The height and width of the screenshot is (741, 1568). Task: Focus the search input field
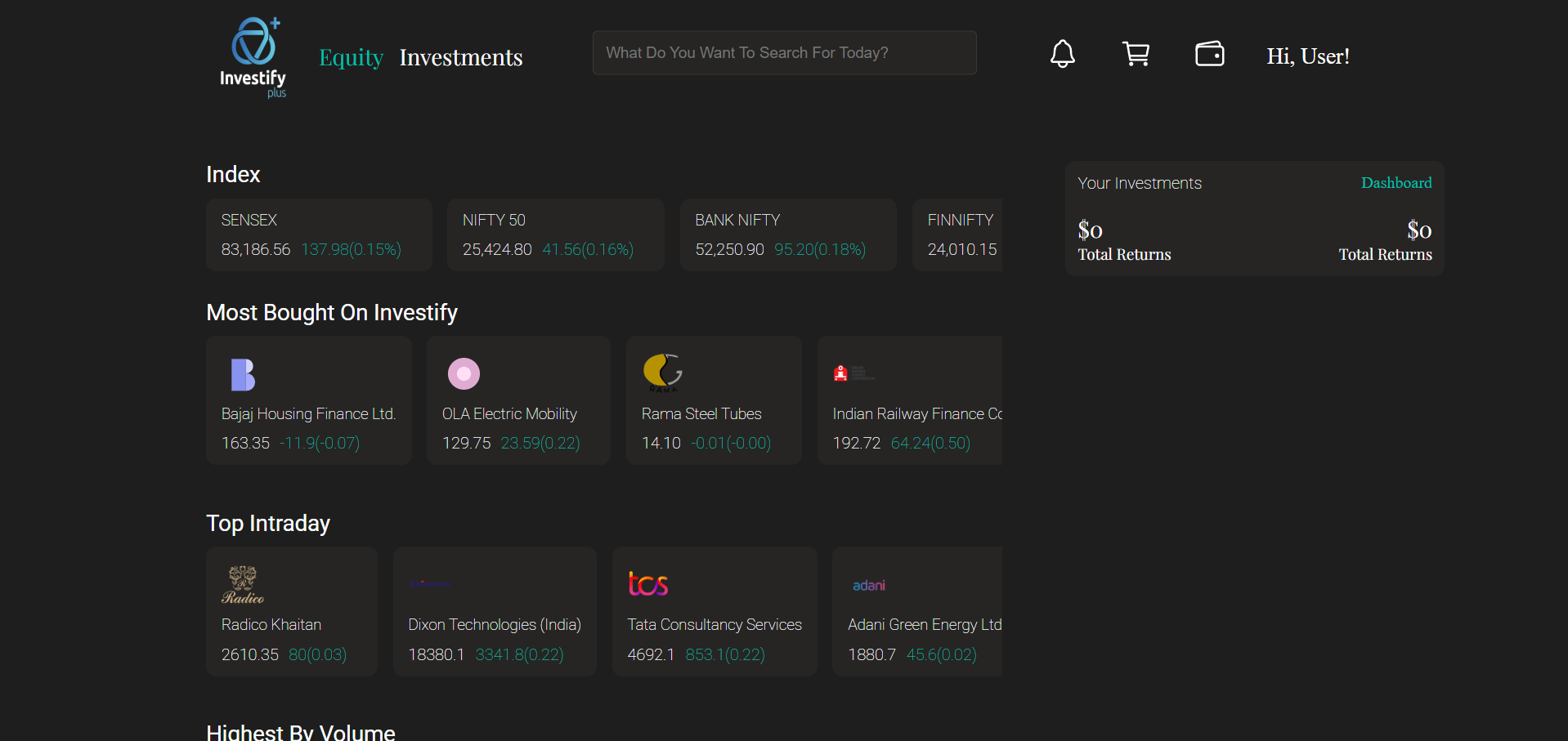pyautogui.click(x=784, y=53)
